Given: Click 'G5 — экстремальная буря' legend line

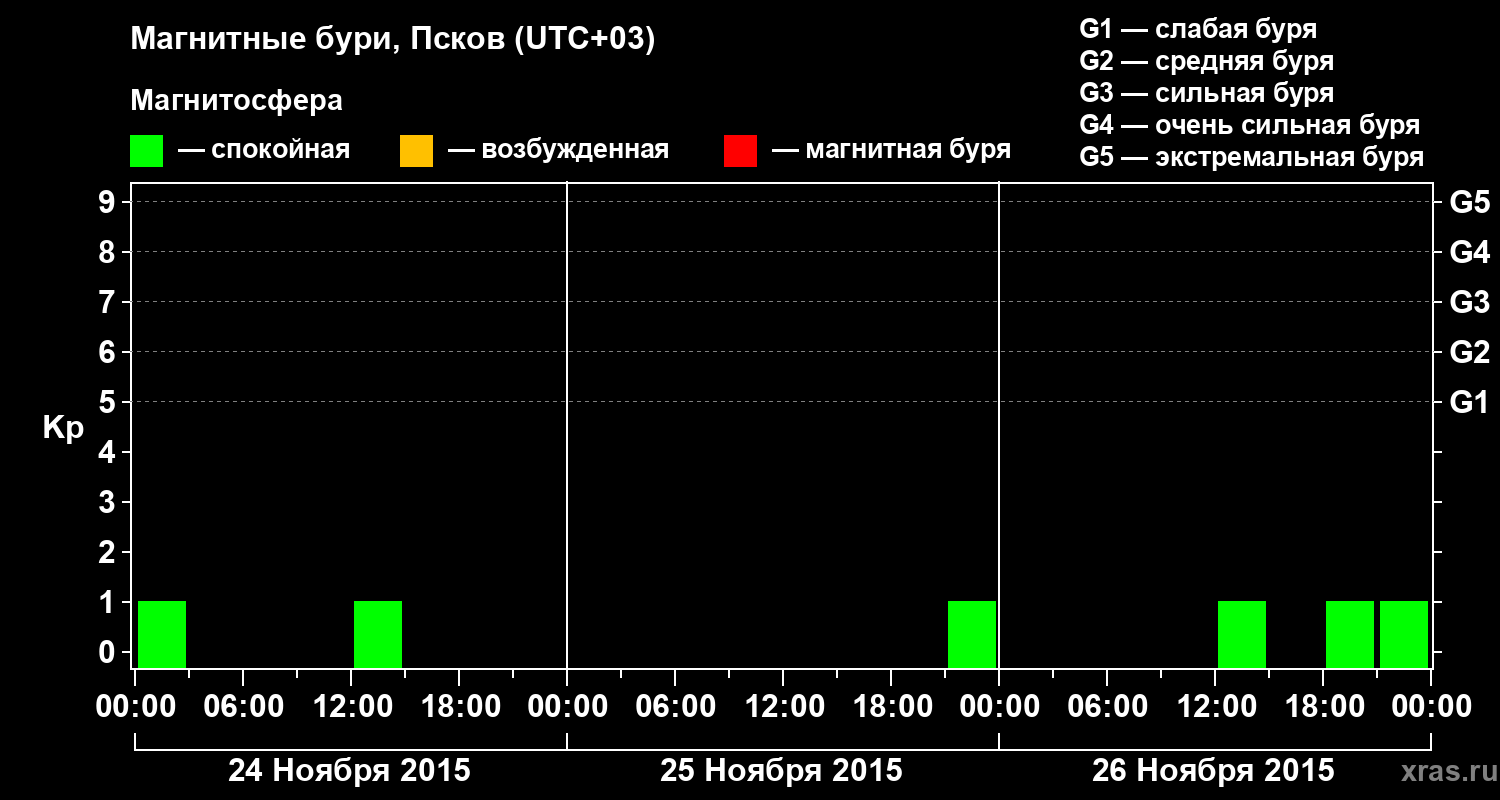Looking at the screenshot, I should (x=1251, y=157).
